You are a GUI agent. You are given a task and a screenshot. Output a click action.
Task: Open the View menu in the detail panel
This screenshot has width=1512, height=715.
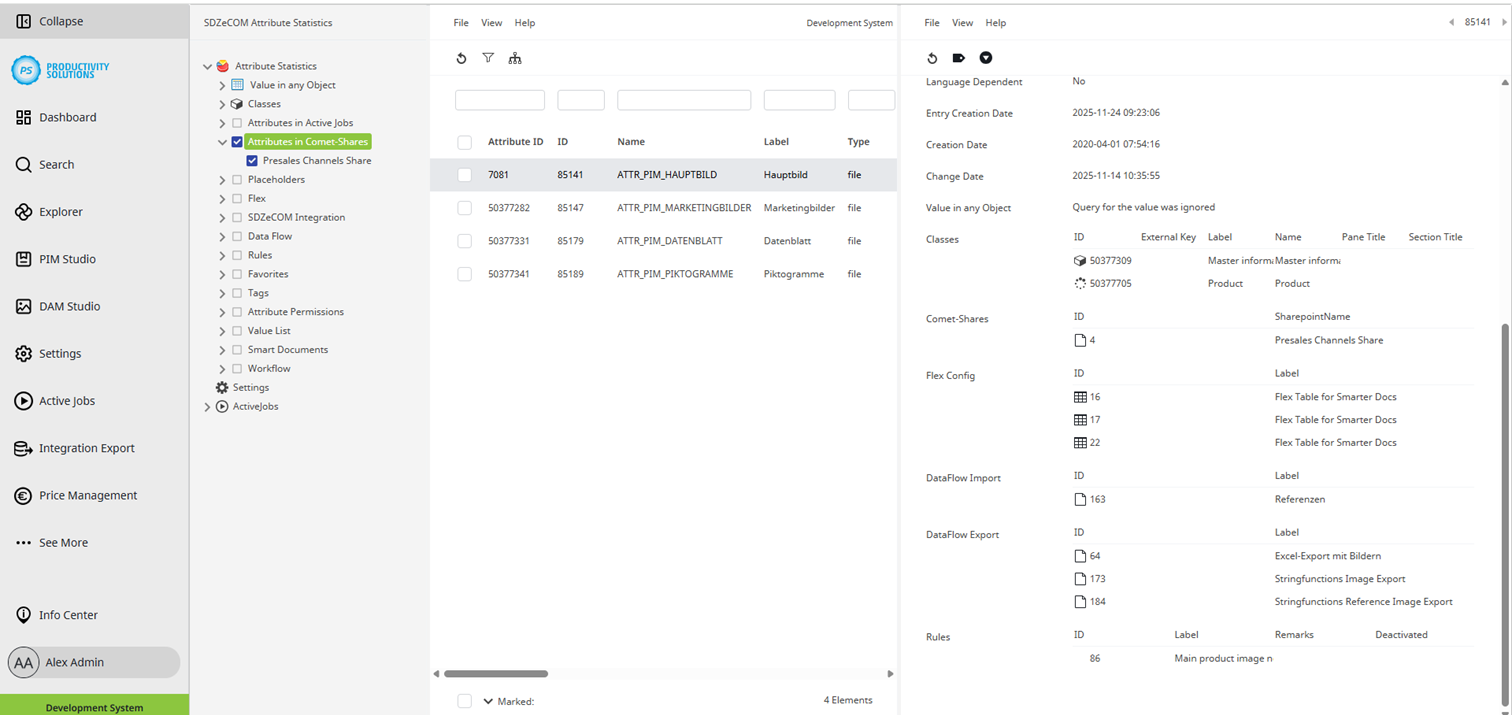[962, 22]
